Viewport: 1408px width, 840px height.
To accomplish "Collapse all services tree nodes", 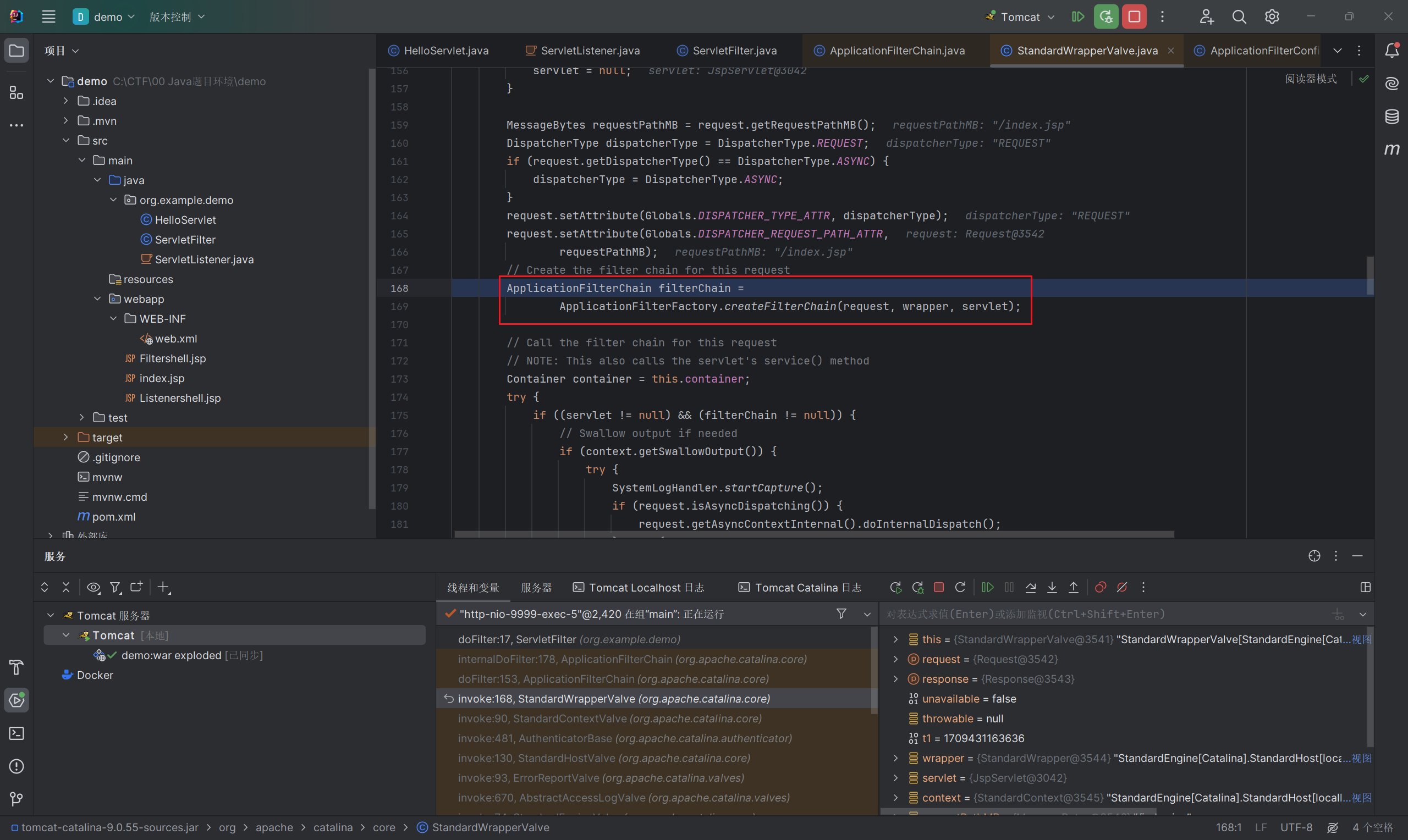I will coord(66,588).
